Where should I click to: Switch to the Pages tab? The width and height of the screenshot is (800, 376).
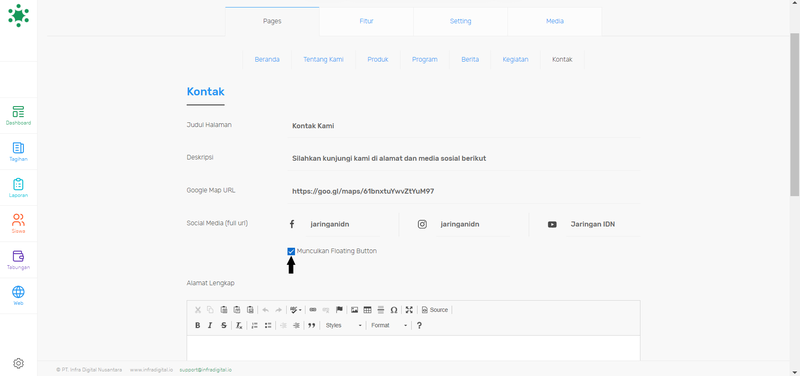click(x=272, y=21)
